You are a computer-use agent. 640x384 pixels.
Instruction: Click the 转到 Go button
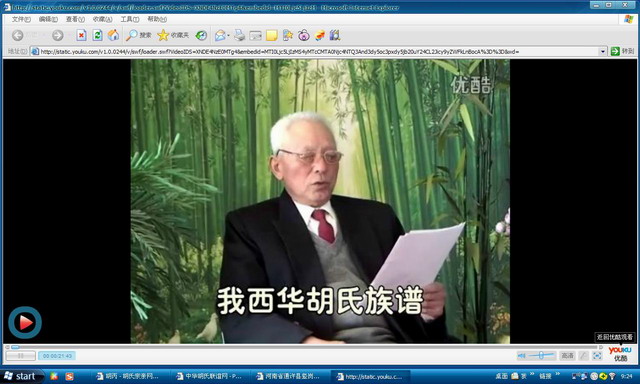point(622,51)
